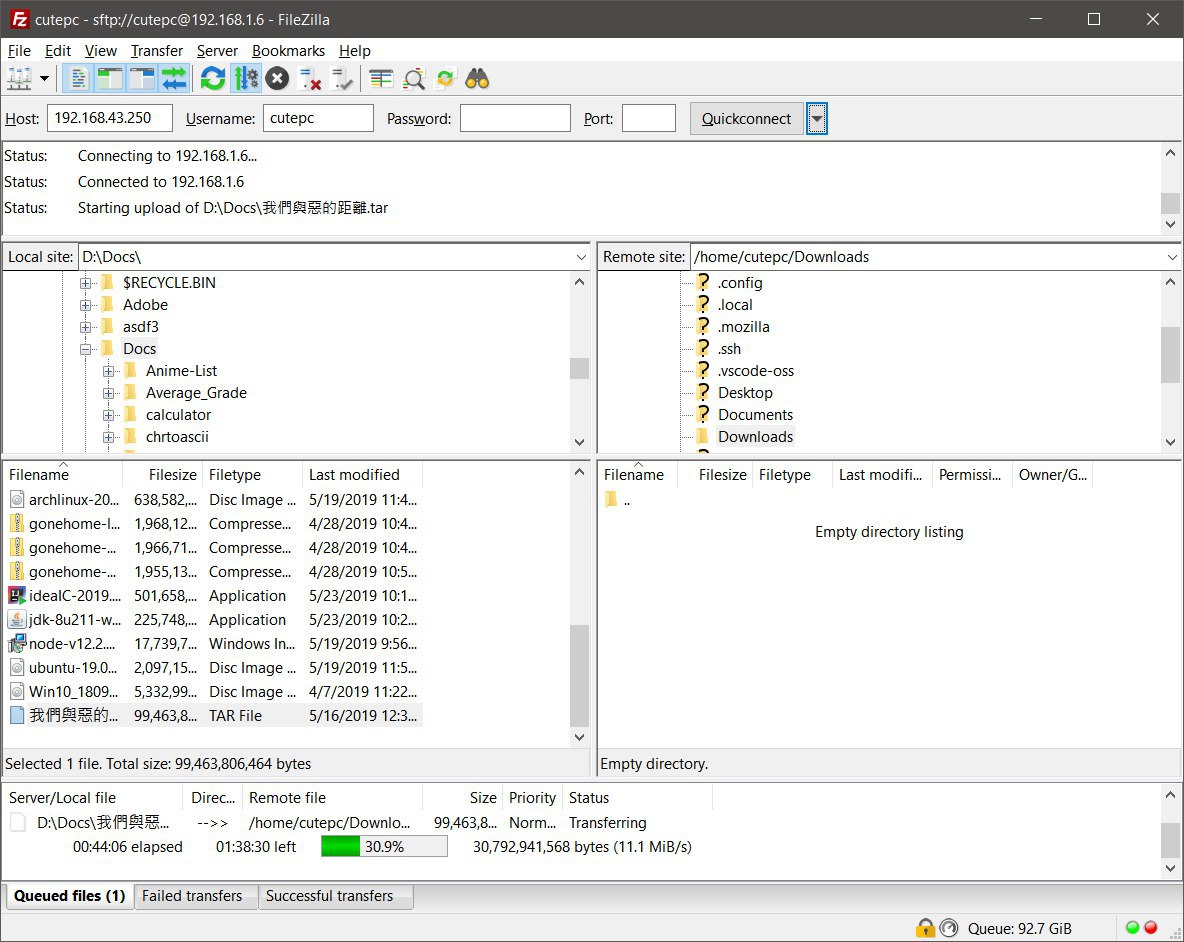The height and width of the screenshot is (942, 1184).
Task: Select the .vscode-oss remote folder
Action: pyautogui.click(x=755, y=371)
